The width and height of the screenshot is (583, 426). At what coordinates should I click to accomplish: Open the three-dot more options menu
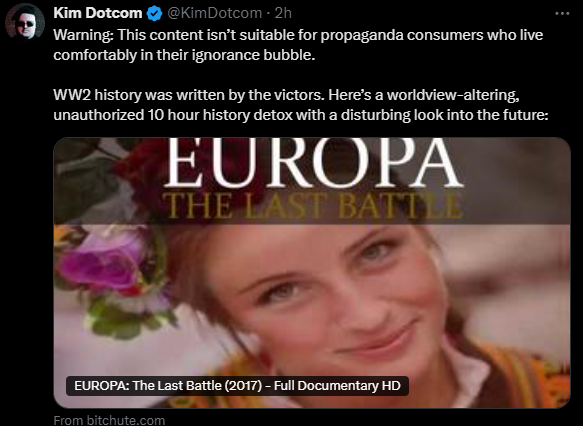tap(562, 13)
